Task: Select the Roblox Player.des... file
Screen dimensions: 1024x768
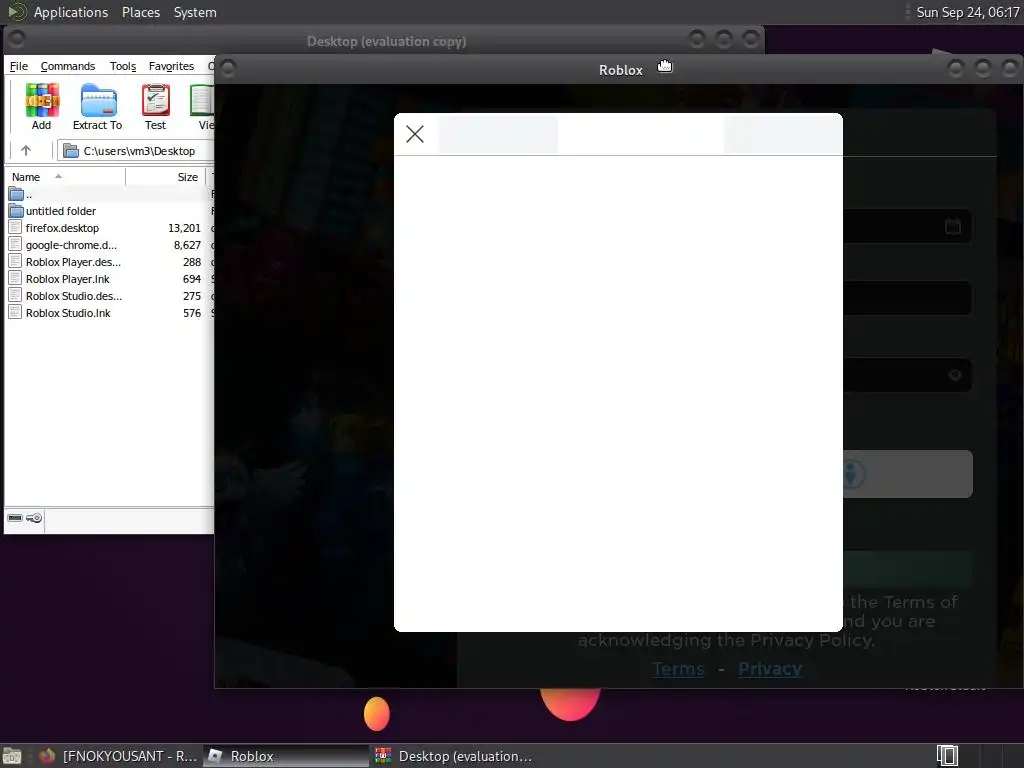Action: (x=110, y=262)
